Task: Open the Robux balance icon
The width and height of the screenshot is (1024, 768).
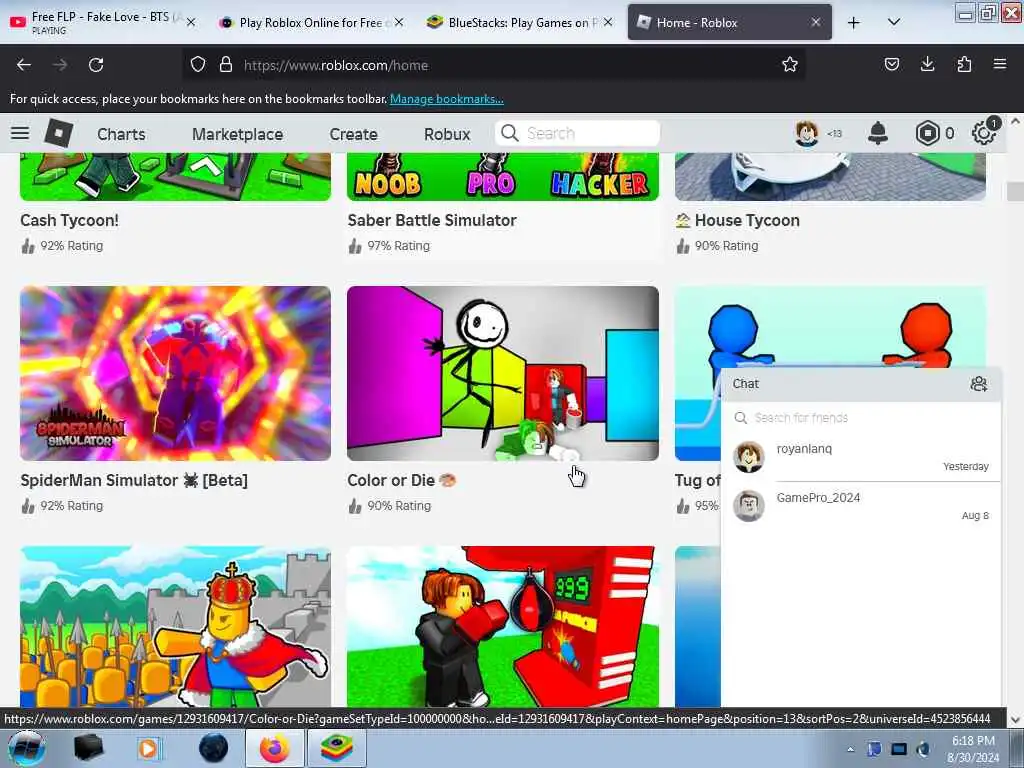Action: [x=927, y=133]
